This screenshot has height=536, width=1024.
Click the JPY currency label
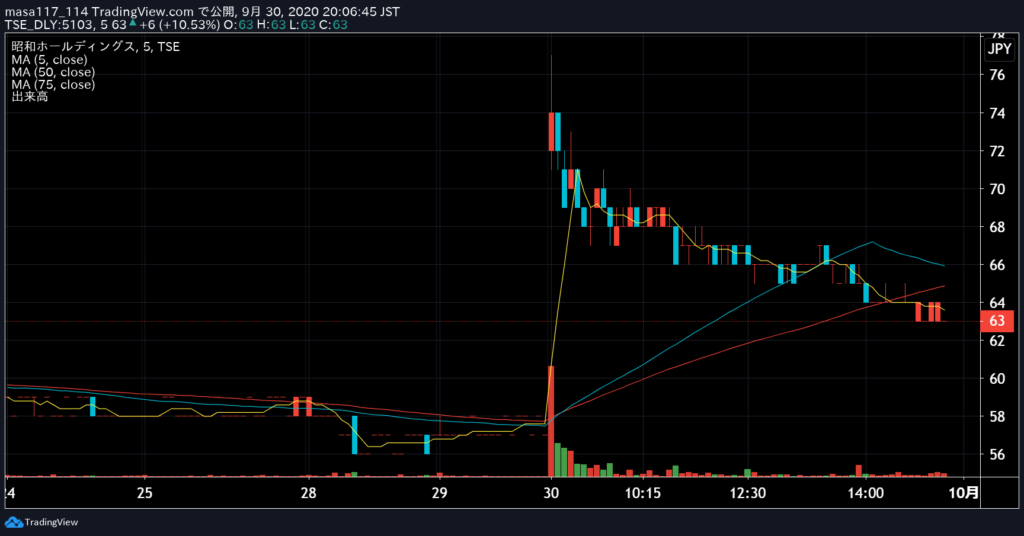click(999, 49)
